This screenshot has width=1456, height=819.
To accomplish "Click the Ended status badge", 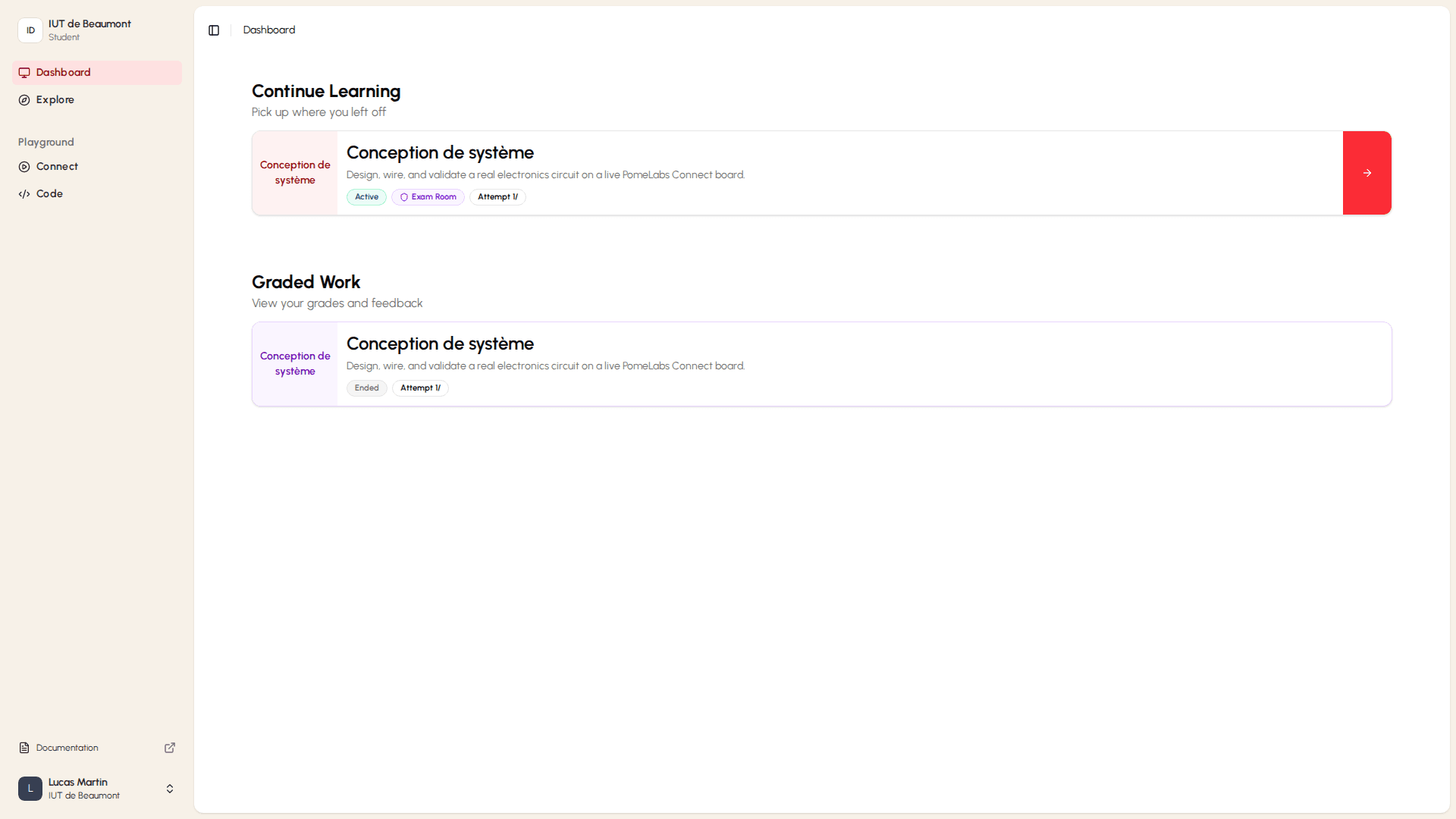I will pyautogui.click(x=366, y=388).
